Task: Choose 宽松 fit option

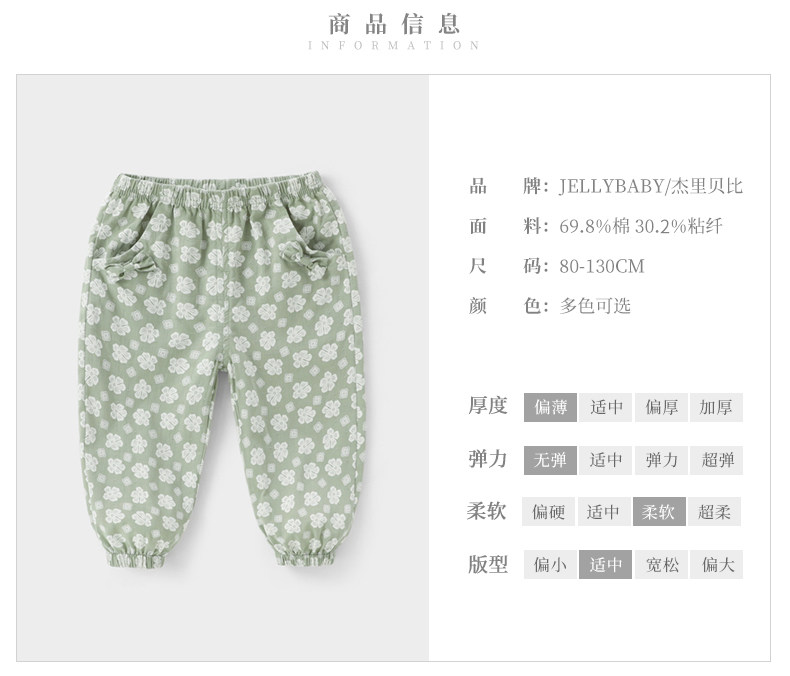Action: tap(661, 564)
